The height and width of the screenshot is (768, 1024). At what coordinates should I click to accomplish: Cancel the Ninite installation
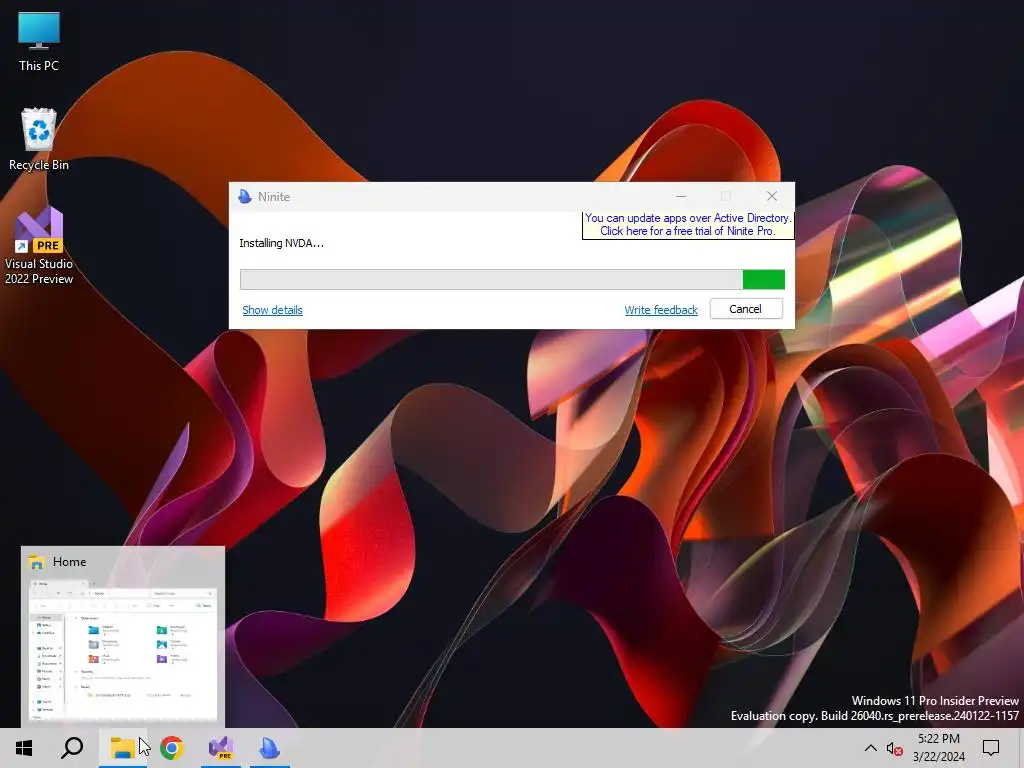pos(746,309)
